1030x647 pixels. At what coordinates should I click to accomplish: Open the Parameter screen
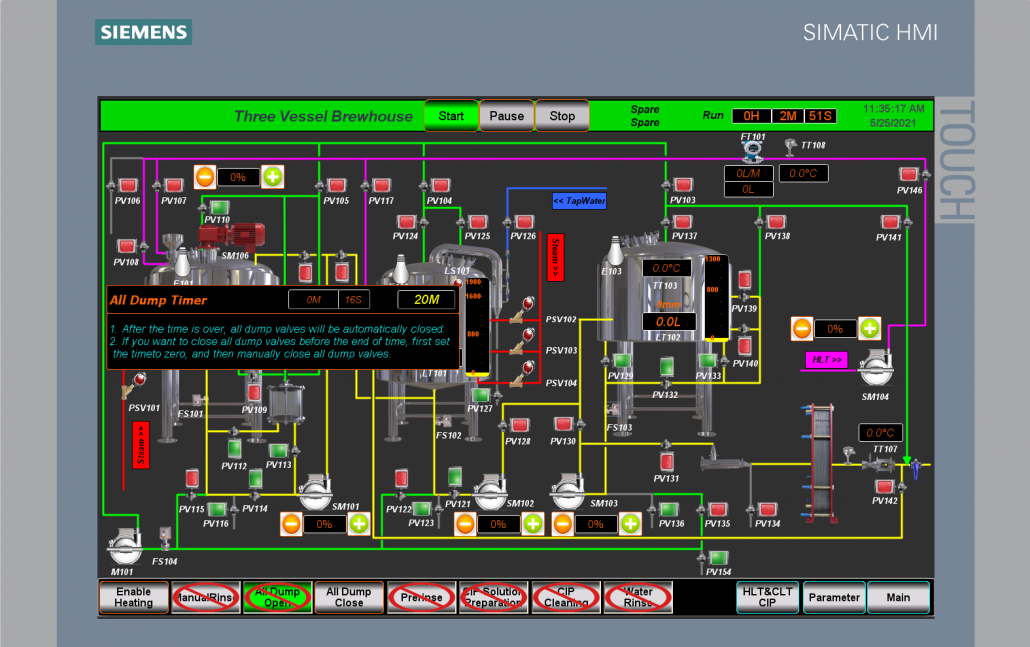(x=834, y=597)
